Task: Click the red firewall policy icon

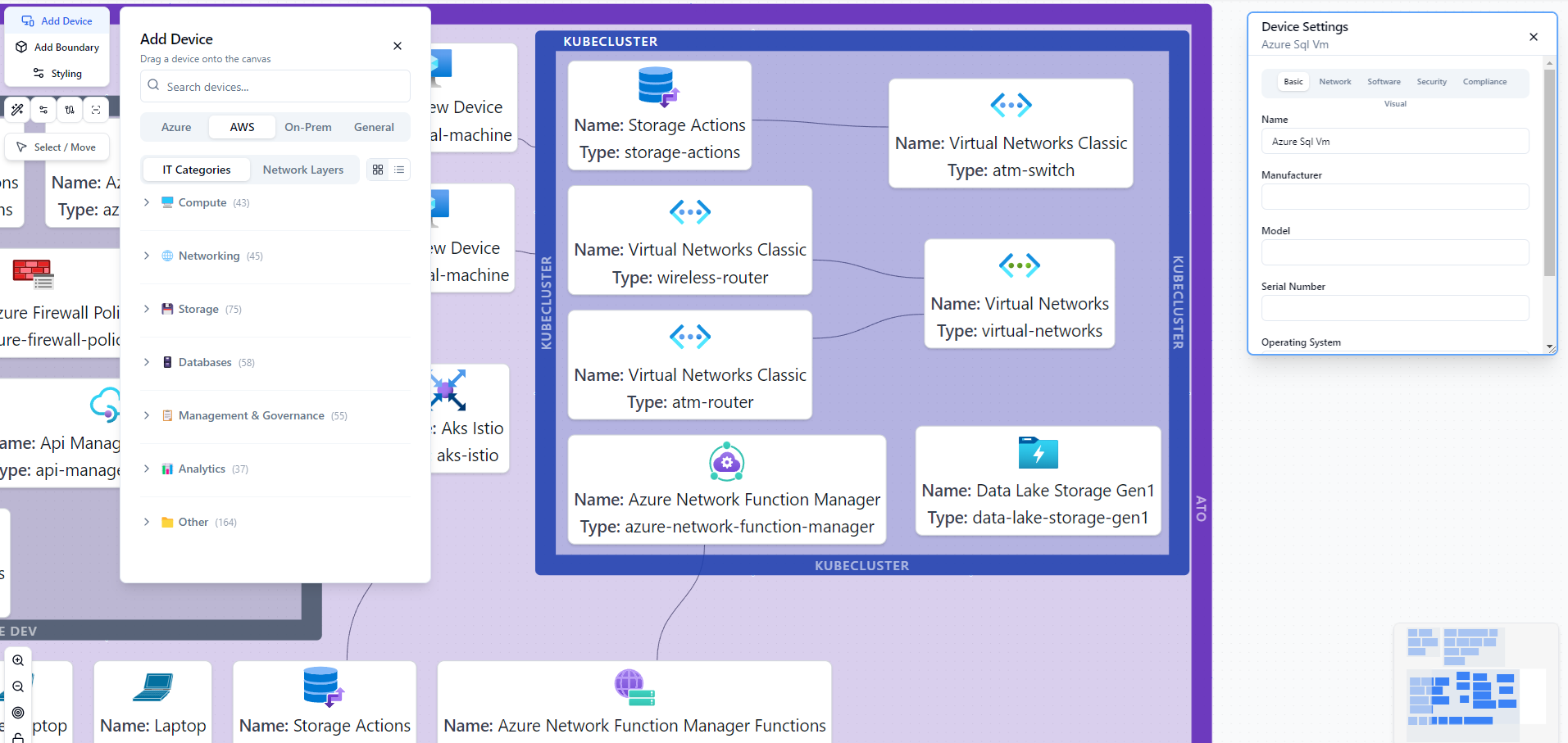Action: pyautogui.click(x=34, y=274)
